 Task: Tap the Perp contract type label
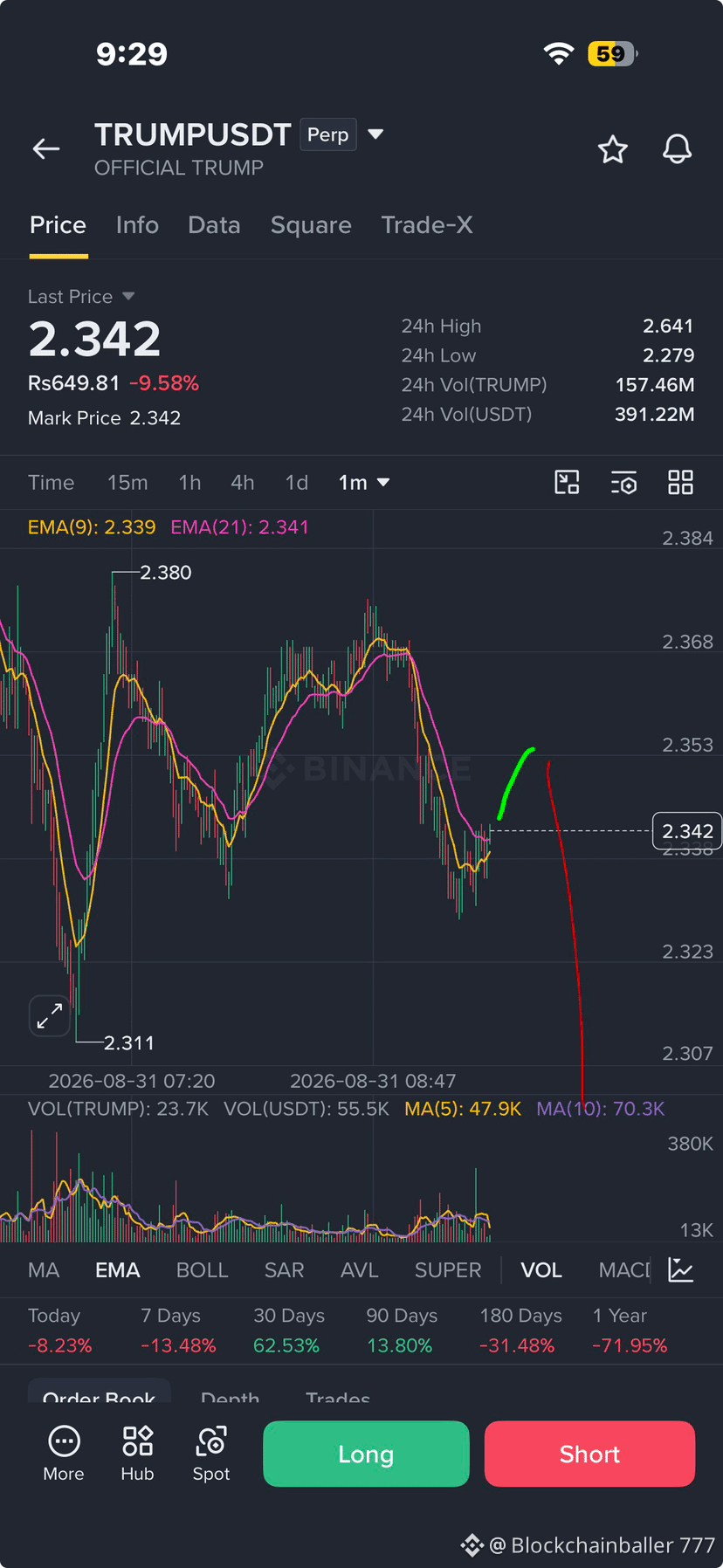point(328,134)
